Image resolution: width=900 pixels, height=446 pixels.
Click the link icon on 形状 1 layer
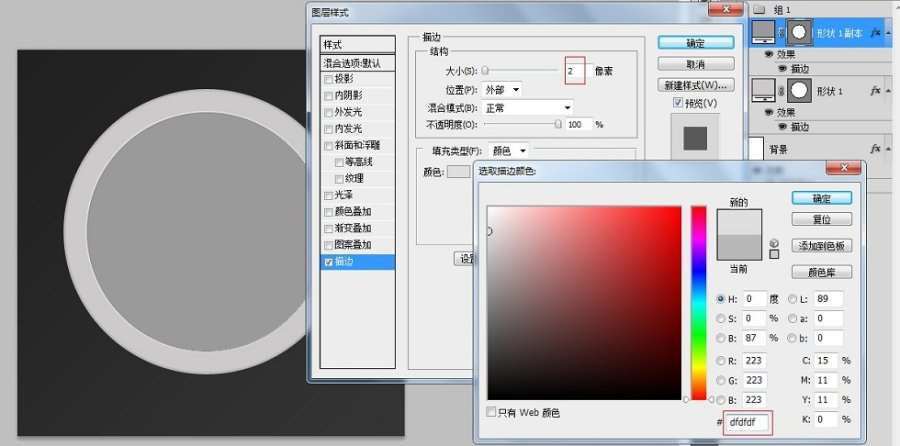(x=783, y=90)
